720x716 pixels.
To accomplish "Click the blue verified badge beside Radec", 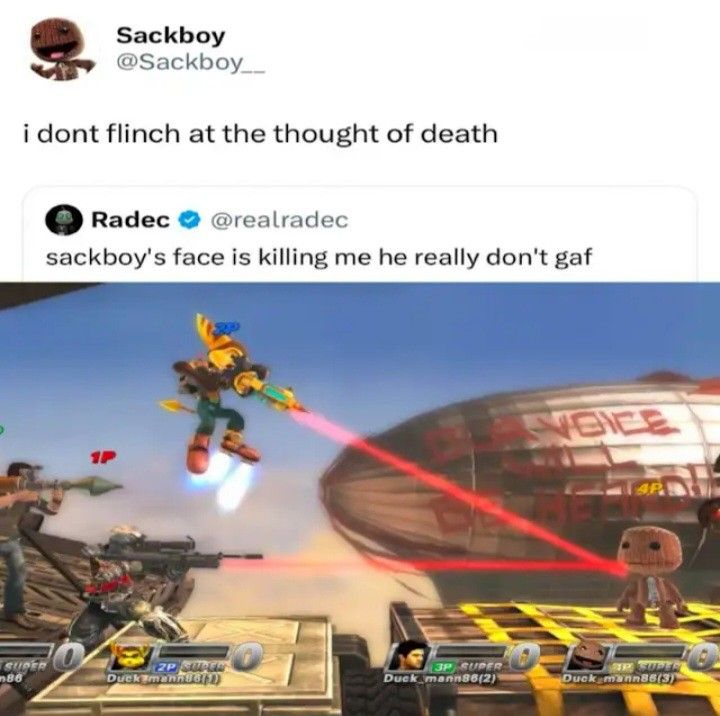I will tap(189, 220).
